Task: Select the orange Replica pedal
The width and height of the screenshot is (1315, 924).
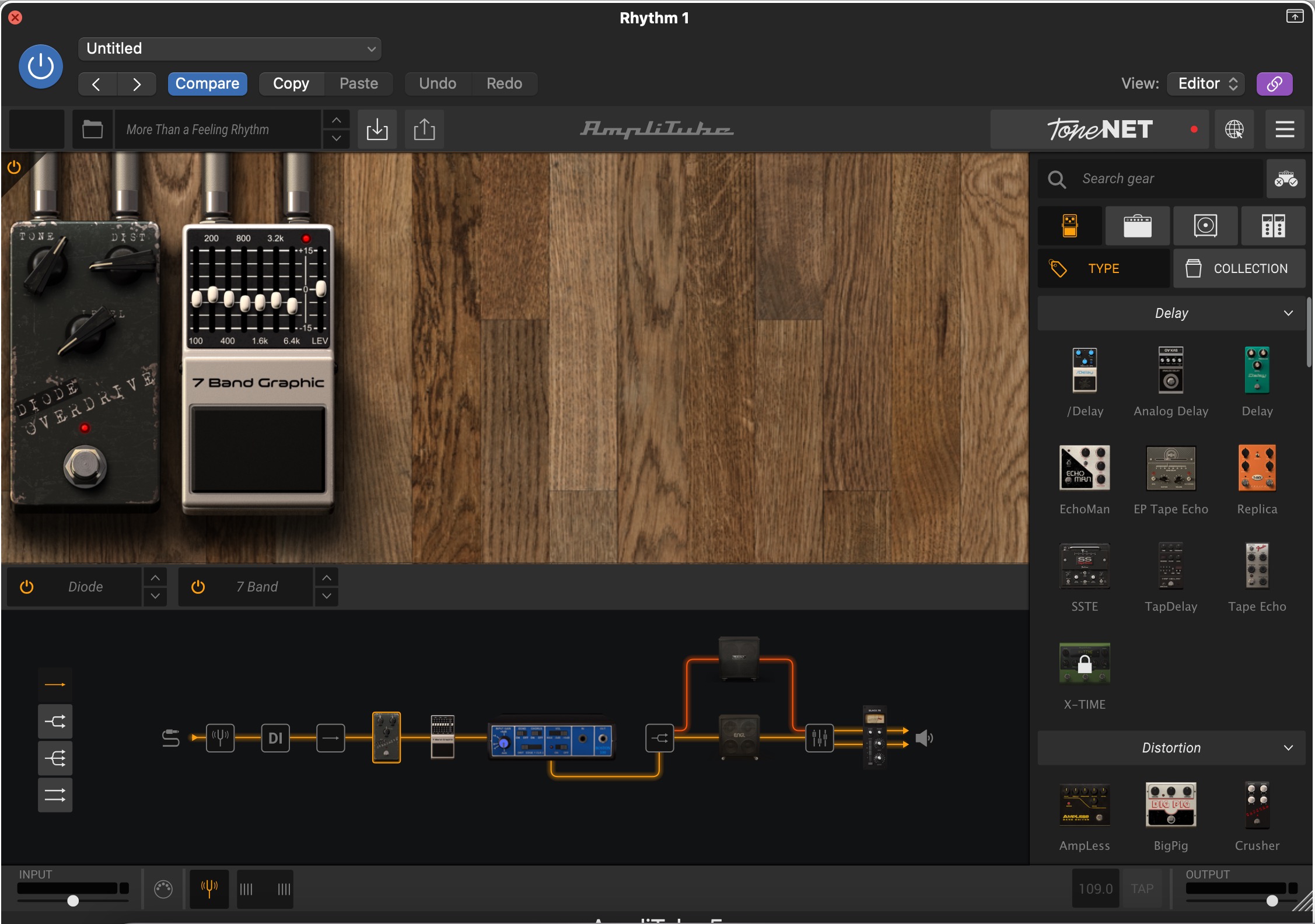Action: click(1257, 468)
